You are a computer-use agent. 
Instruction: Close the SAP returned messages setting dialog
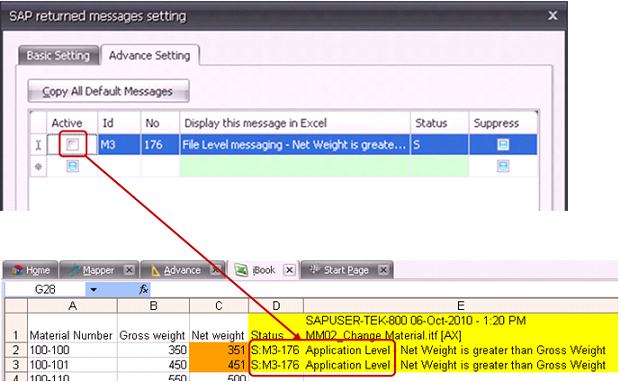tap(552, 16)
